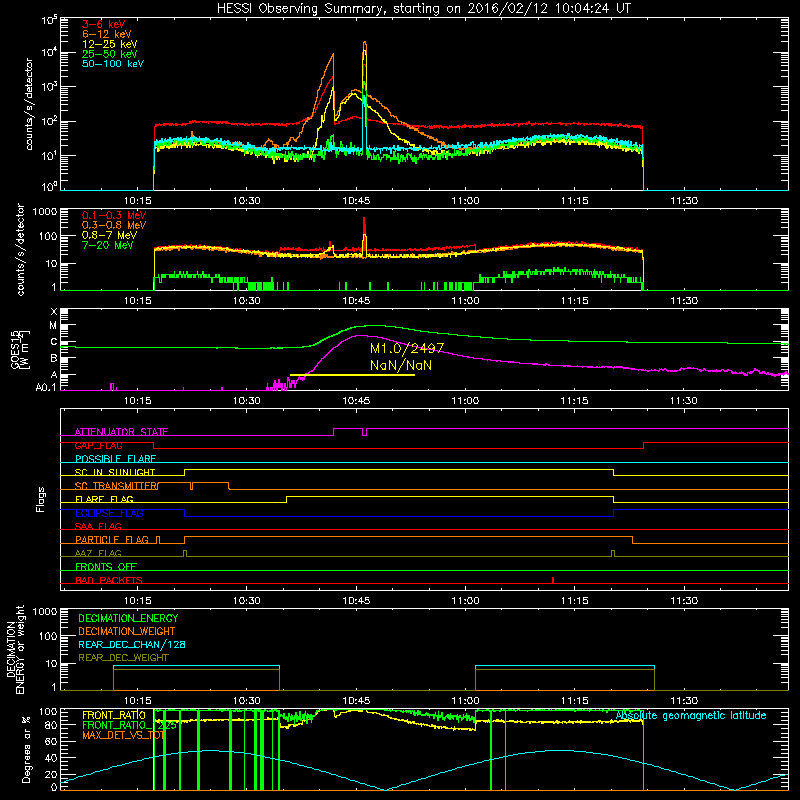This screenshot has width=800, height=800.
Task: Click the Degrees or % axis label
Action: click(26, 749)
